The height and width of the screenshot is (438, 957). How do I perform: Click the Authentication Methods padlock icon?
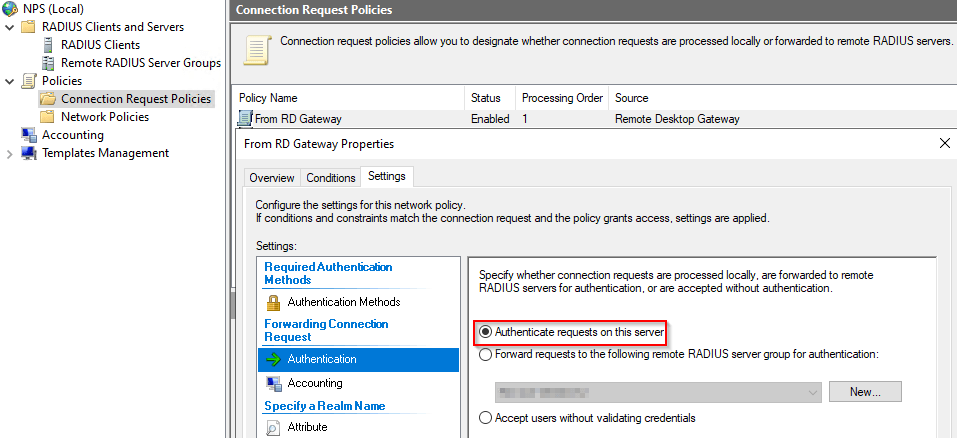(x=273, y=302)
